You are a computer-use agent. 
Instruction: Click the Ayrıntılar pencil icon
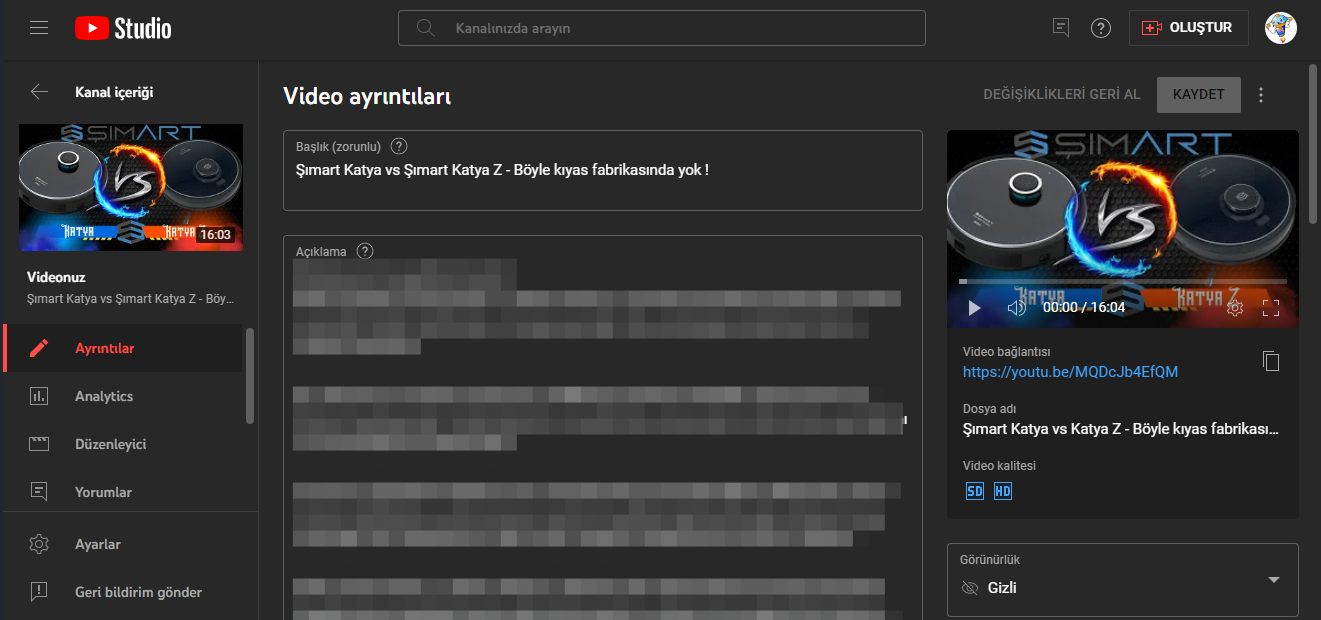coord(39,348)
